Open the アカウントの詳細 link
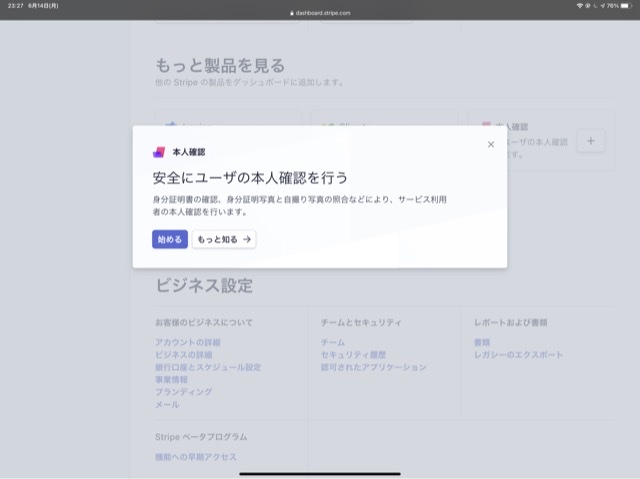 (x=188, y=342)
